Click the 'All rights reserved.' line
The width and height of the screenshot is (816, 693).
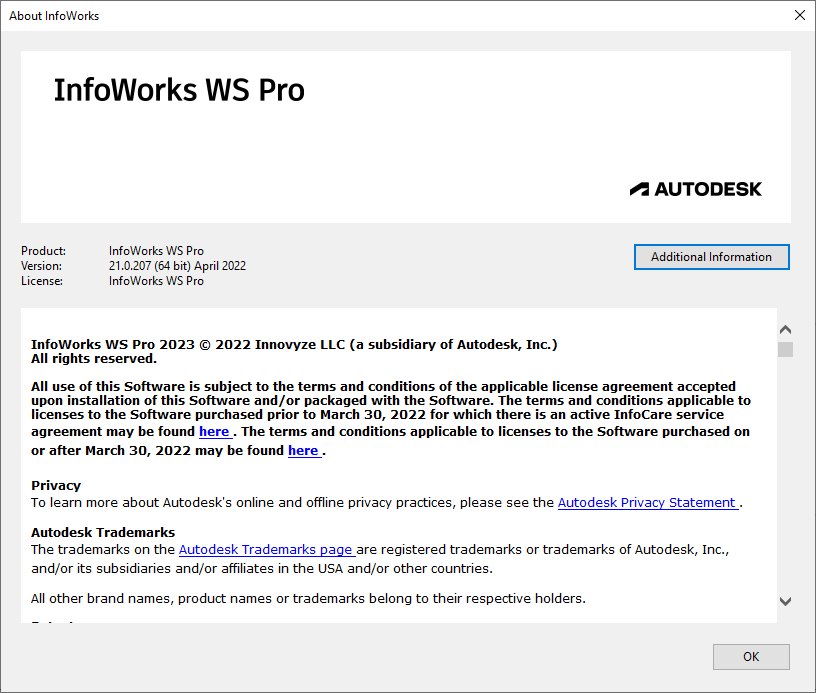tap(94, 358)
